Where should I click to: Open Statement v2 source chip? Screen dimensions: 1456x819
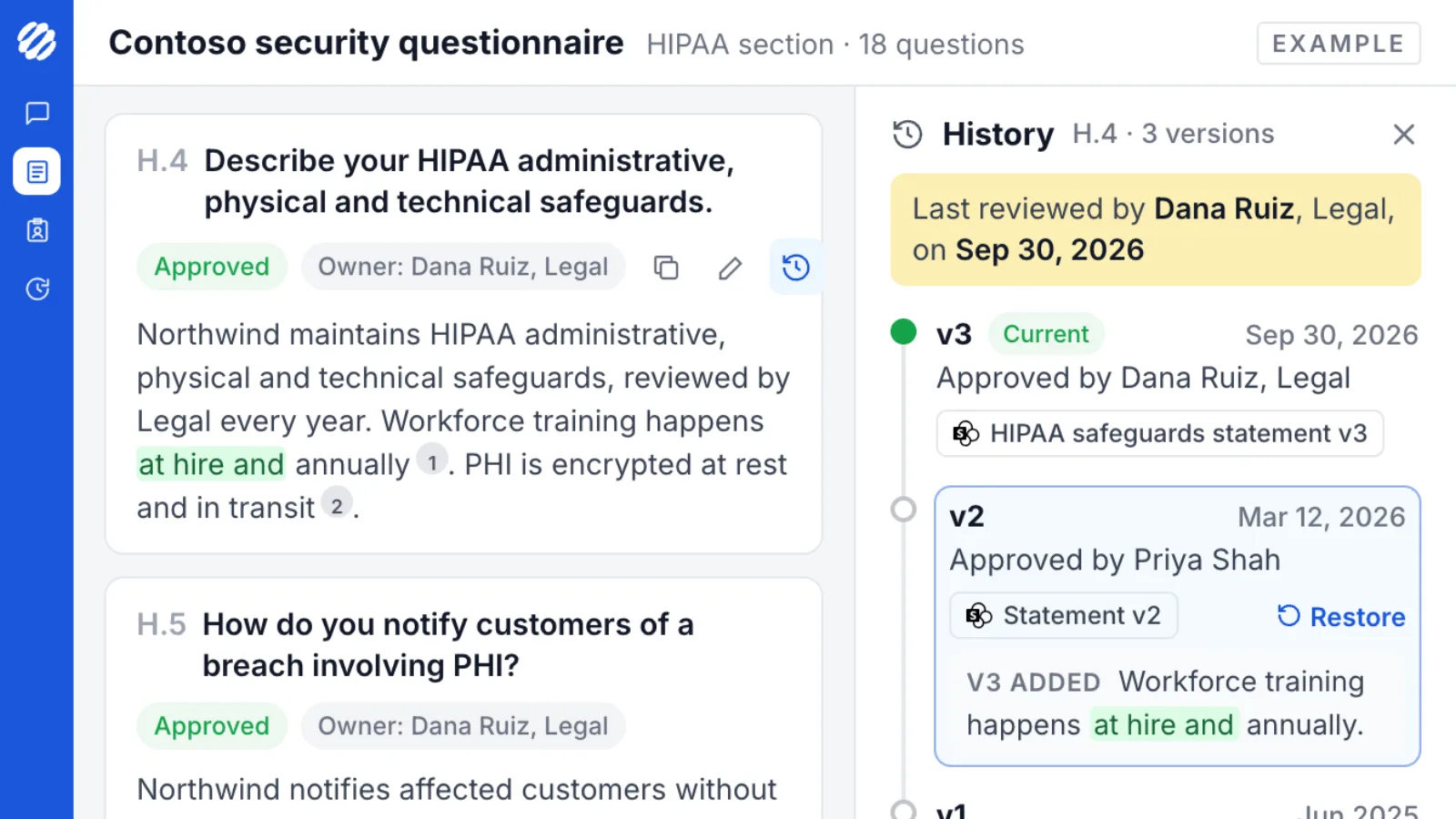click(1064, 616)
